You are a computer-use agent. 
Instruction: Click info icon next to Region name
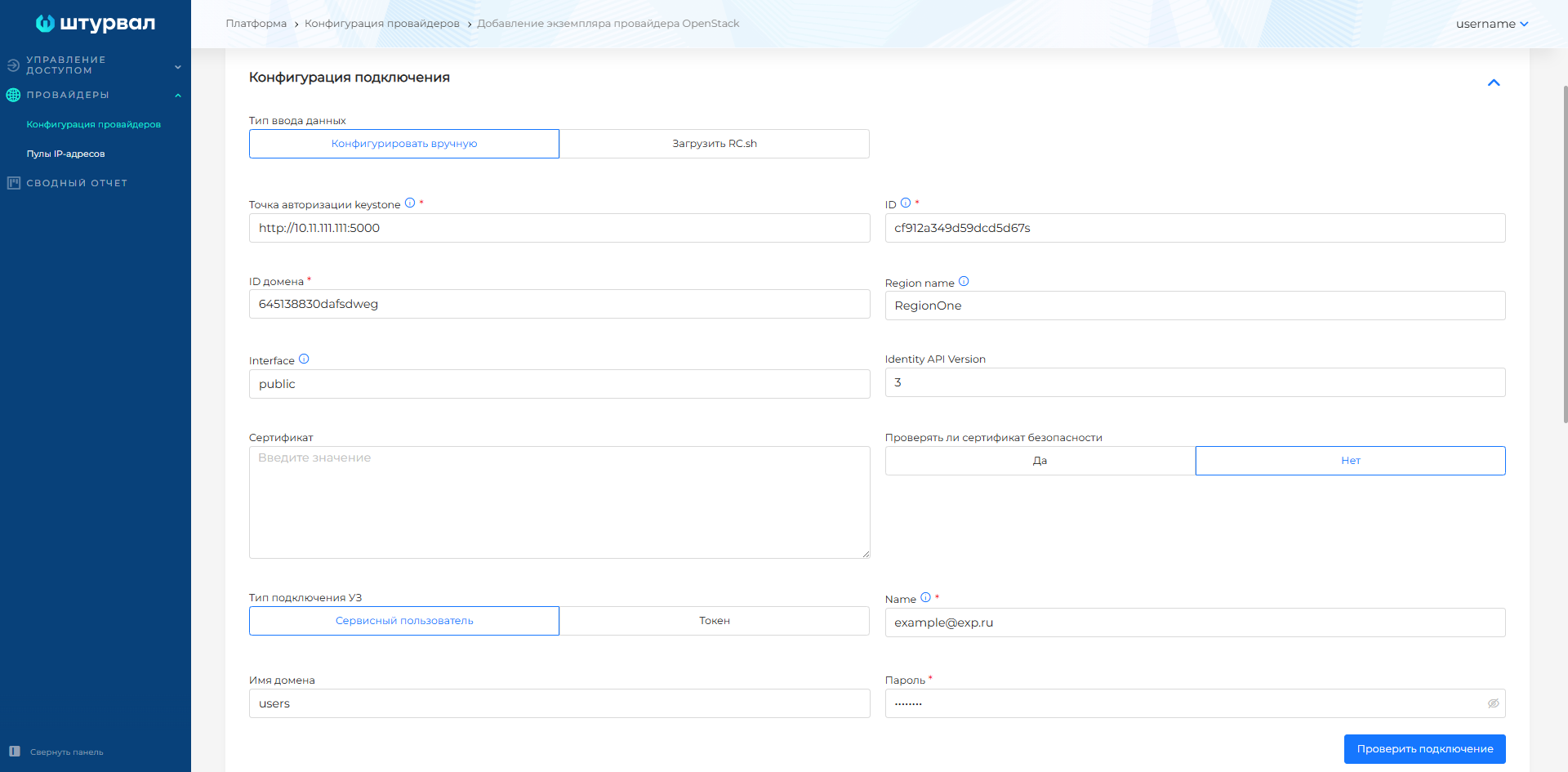(964, 282)
